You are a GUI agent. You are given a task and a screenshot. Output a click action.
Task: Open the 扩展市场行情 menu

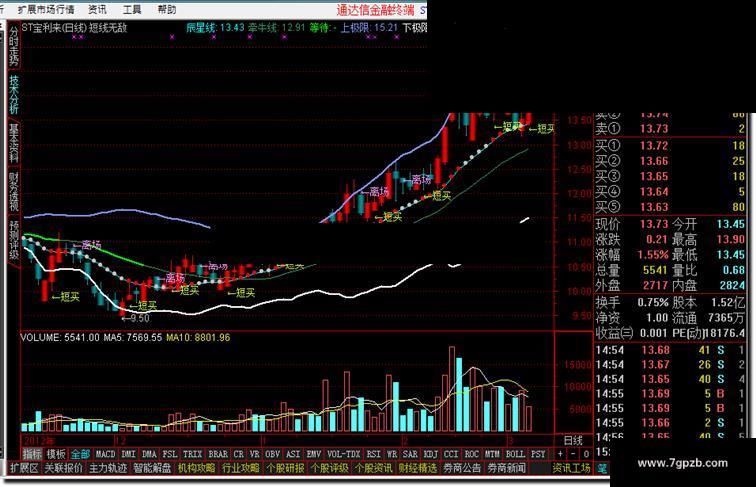tap(46, 9)
